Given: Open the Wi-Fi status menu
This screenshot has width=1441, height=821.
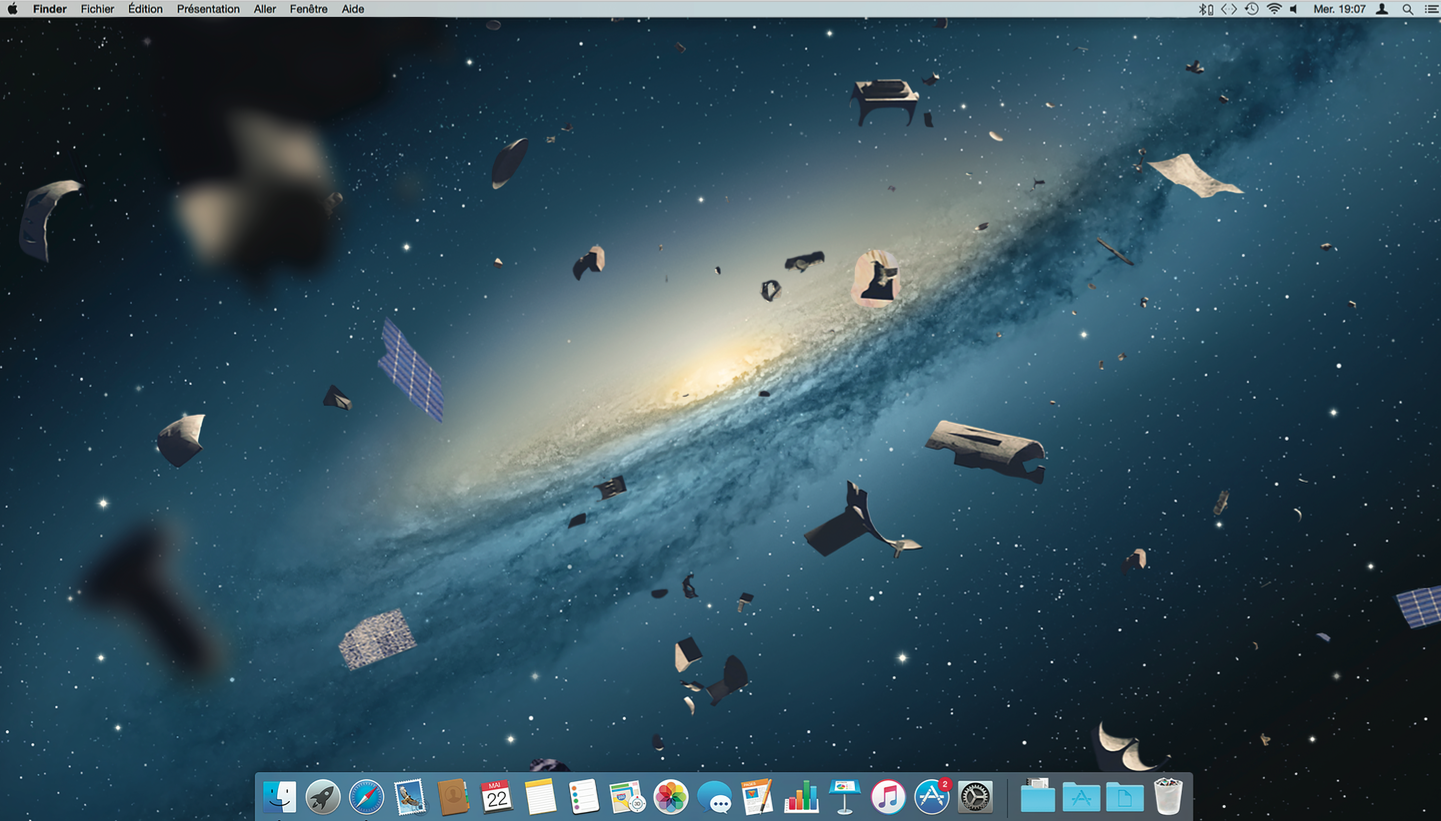Looking at the screenshot, I should coord(1274,9).
